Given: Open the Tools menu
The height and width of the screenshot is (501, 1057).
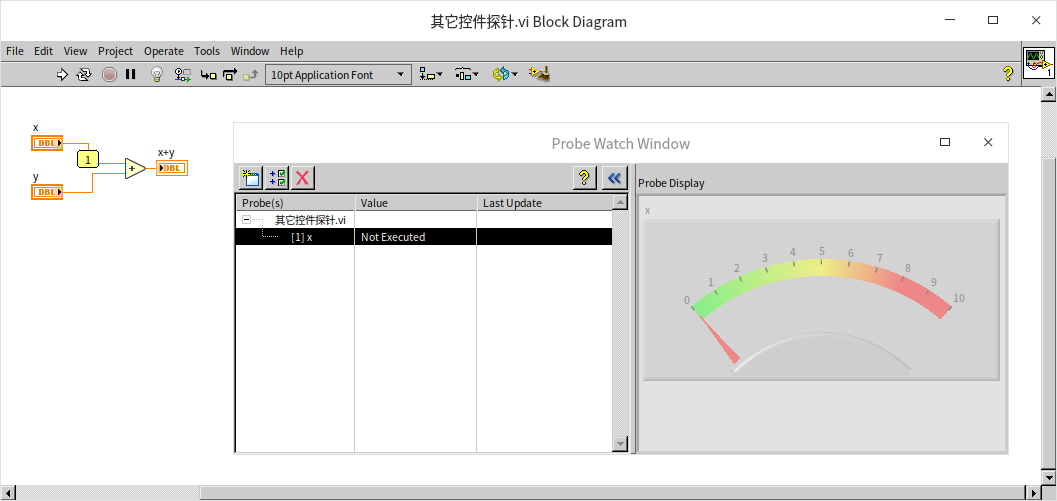Looking at the screenshot, I should point(207,51).
